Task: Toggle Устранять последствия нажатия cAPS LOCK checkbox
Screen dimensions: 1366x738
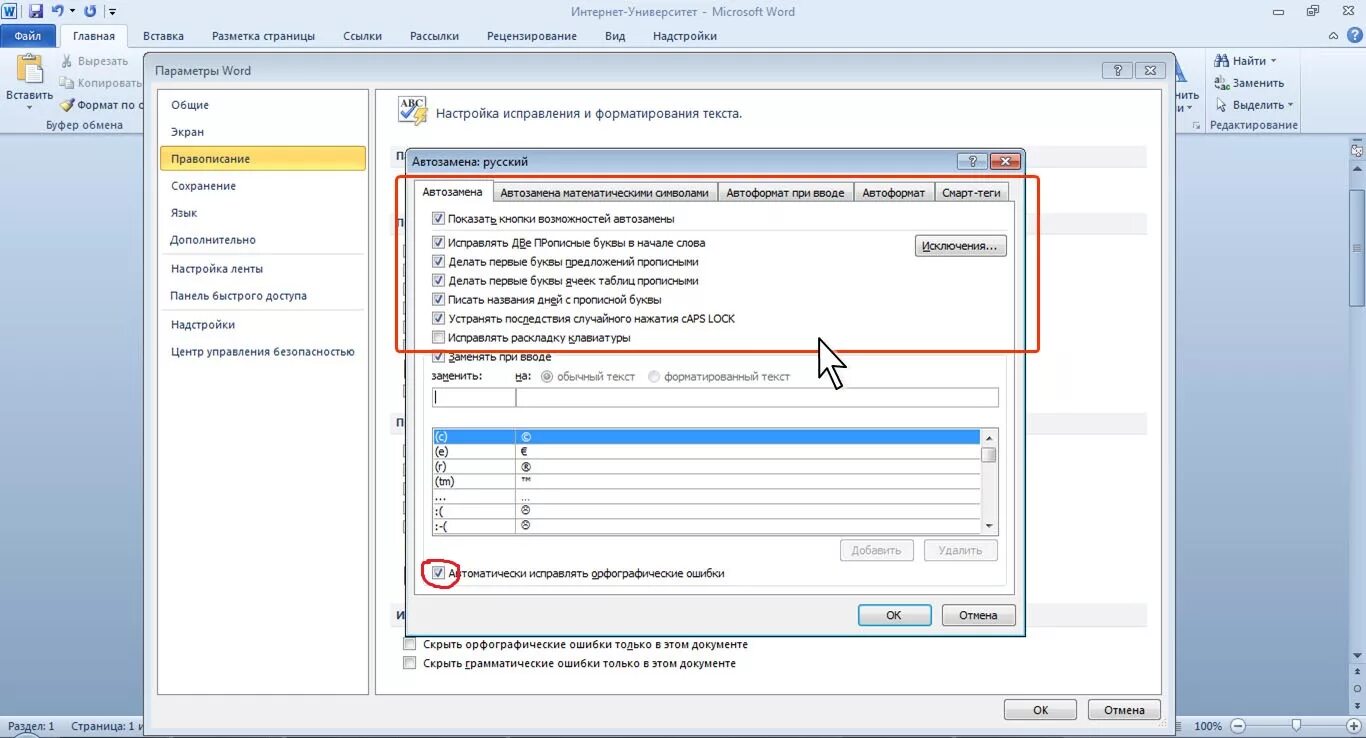Action: tap(438, 318)
